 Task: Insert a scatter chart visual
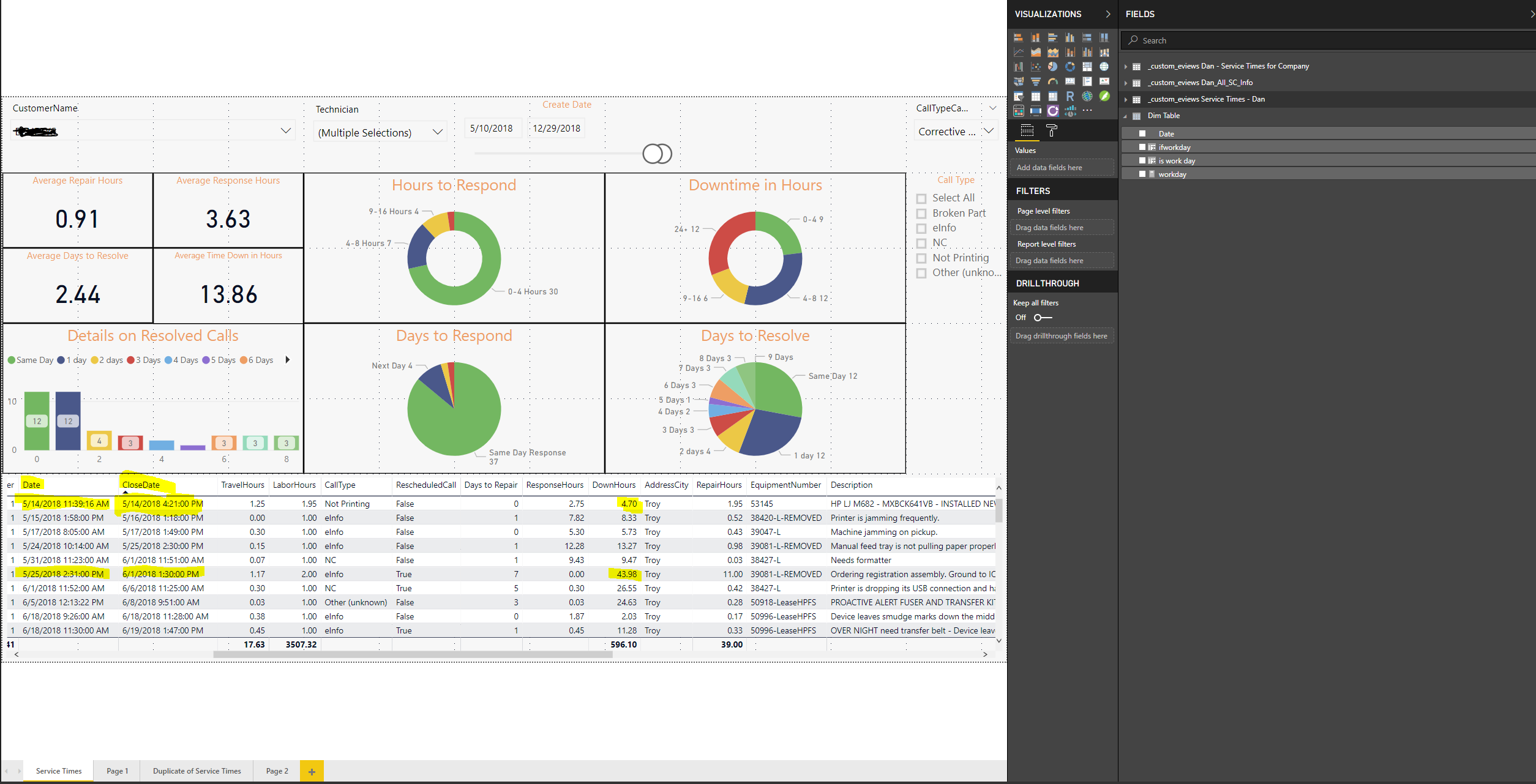click(x=1036, y=67)
